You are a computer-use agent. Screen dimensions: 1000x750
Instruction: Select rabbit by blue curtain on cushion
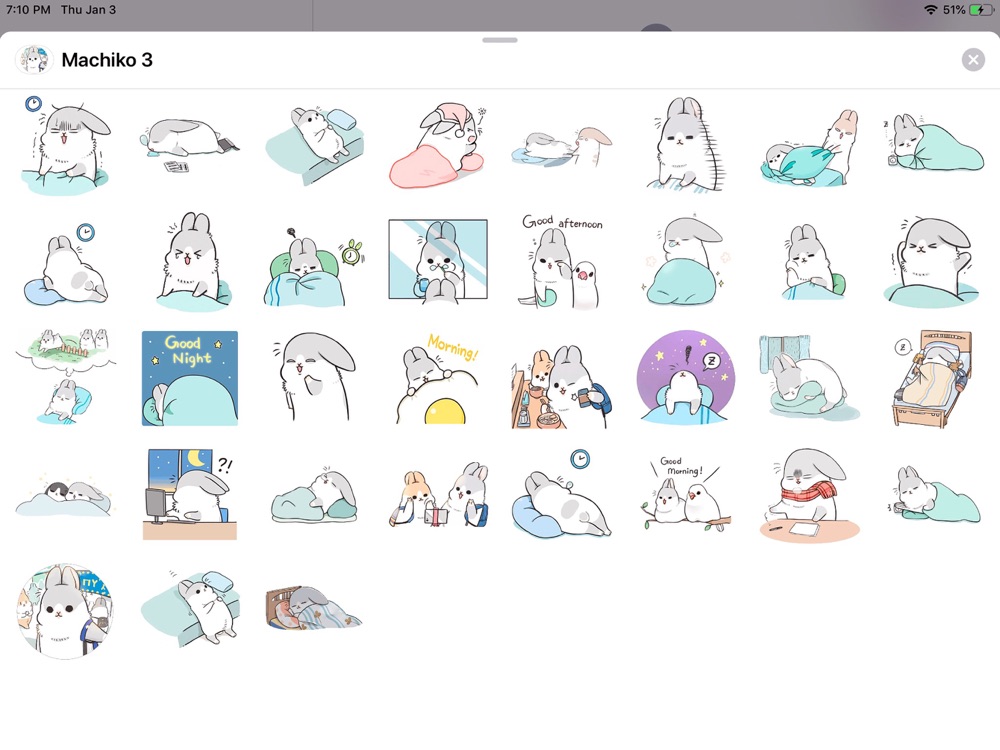pos(809,378)
